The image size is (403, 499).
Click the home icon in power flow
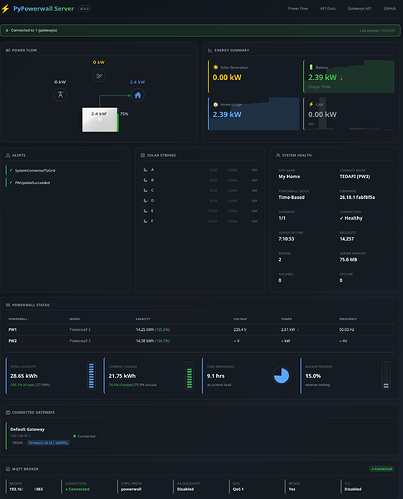(138, 95)
